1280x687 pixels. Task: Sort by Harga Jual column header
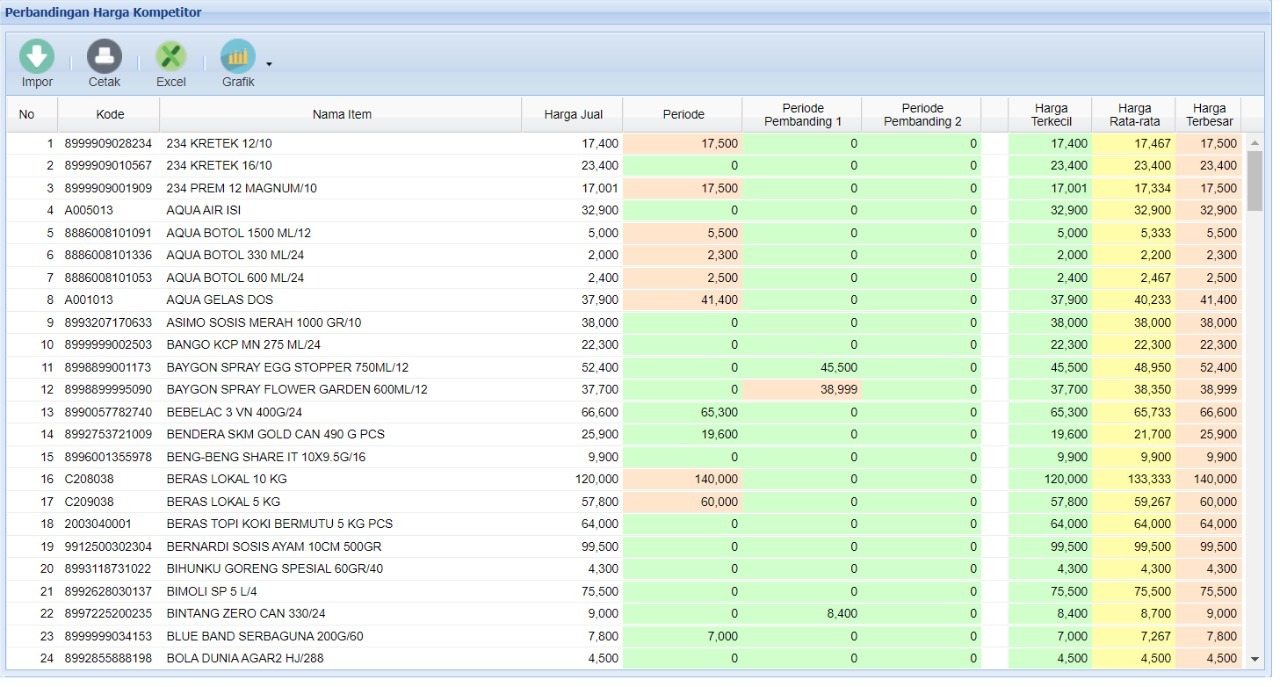coord(573,115)
